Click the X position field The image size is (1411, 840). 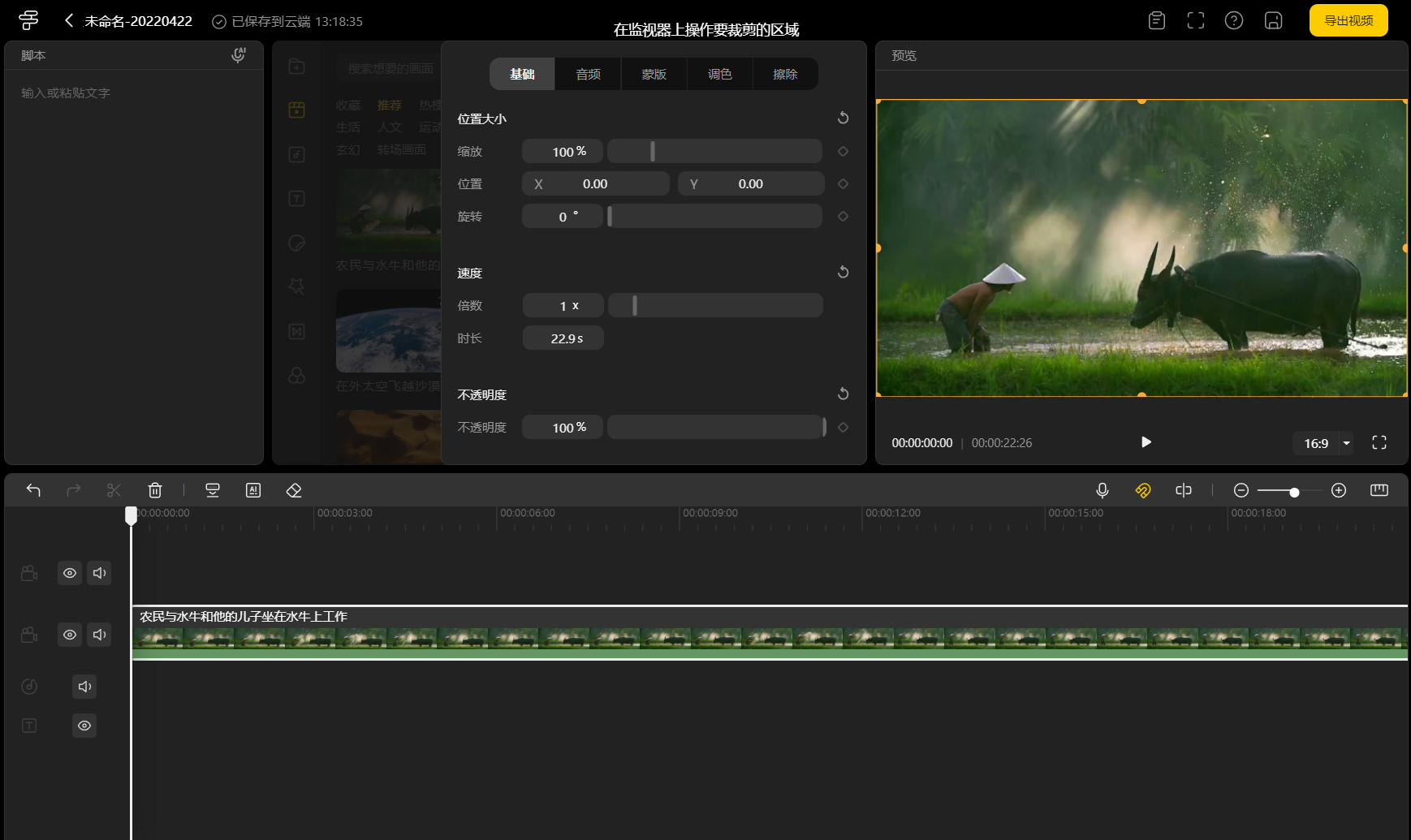(x=595, y=184)
